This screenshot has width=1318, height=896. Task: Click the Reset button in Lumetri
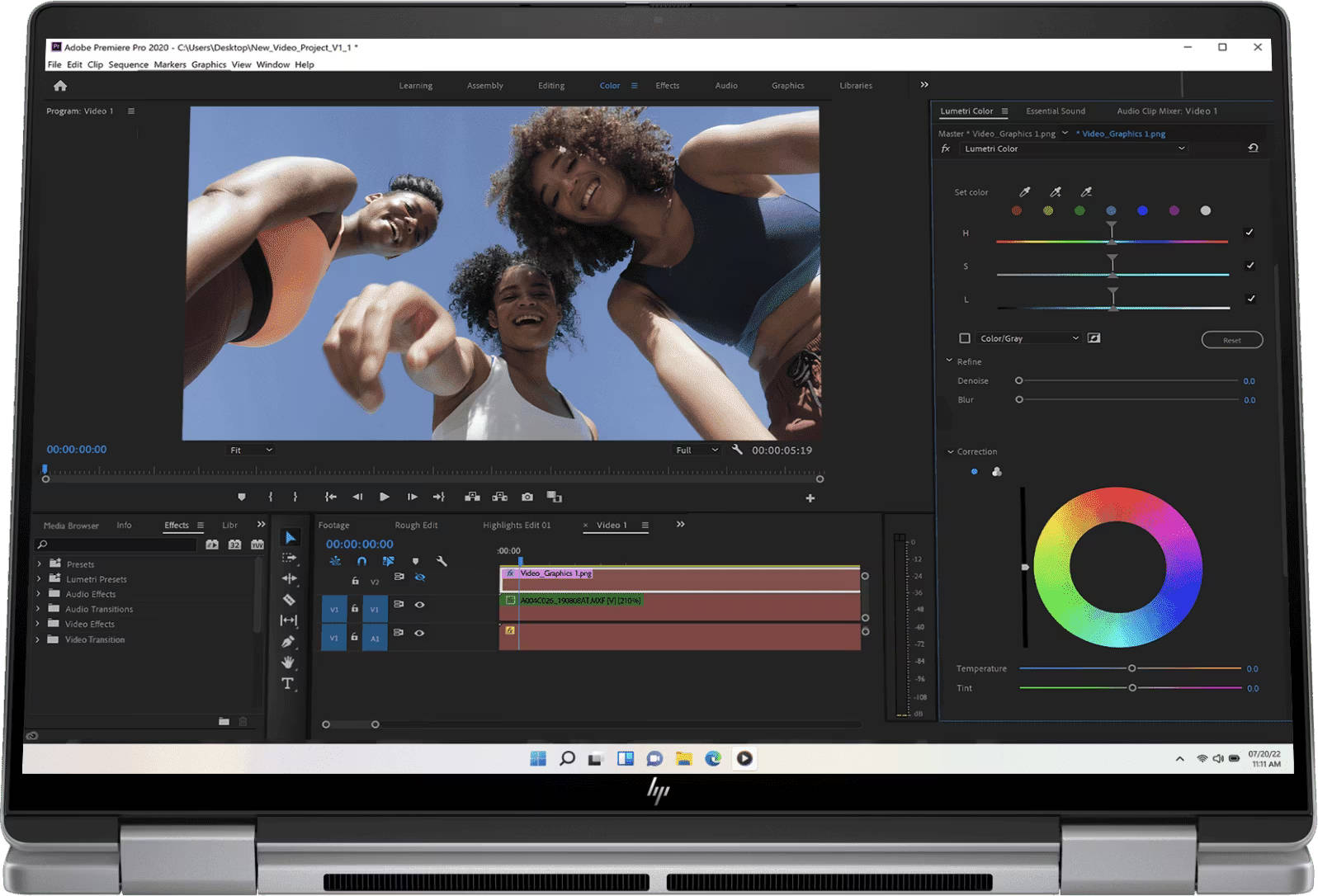point(1231,340)
